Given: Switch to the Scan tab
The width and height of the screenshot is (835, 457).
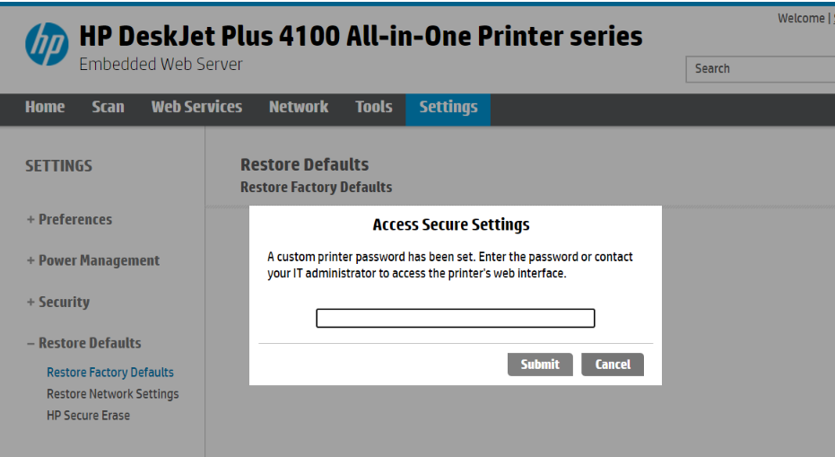Looking at the screenshot, I should pos(108,107).
